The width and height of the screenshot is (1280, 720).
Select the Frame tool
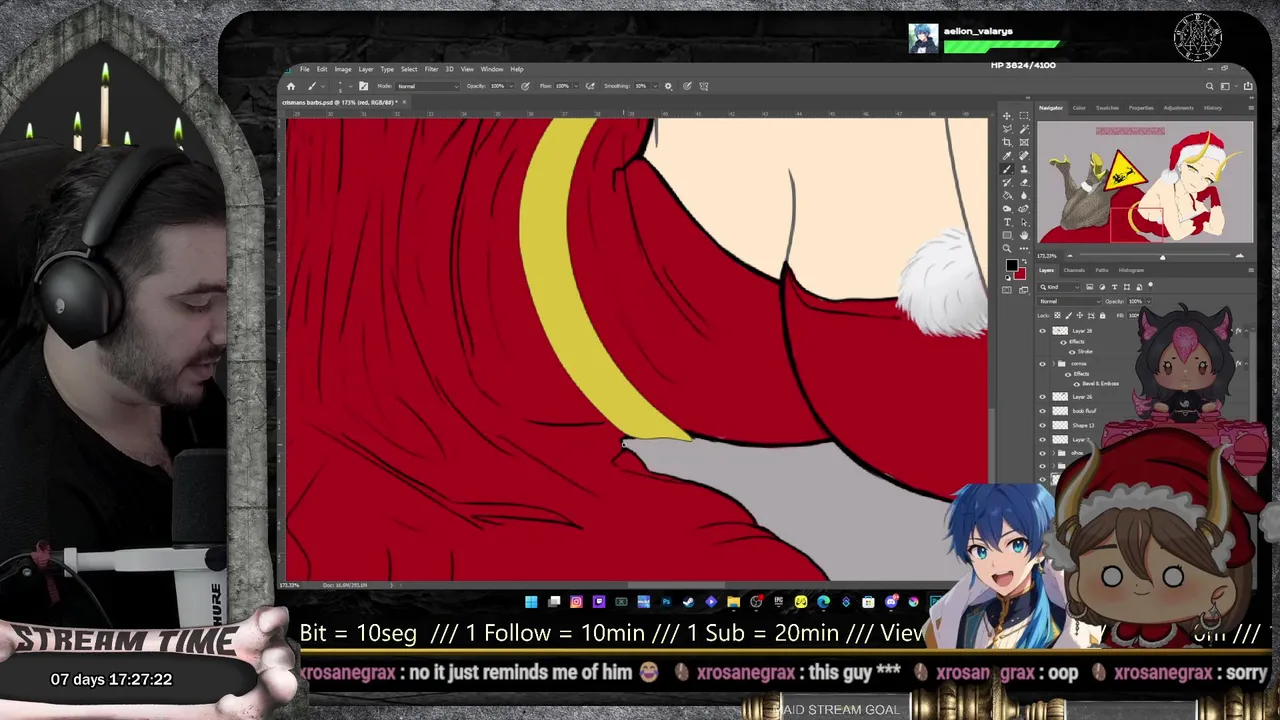(x=1024, y=142)
